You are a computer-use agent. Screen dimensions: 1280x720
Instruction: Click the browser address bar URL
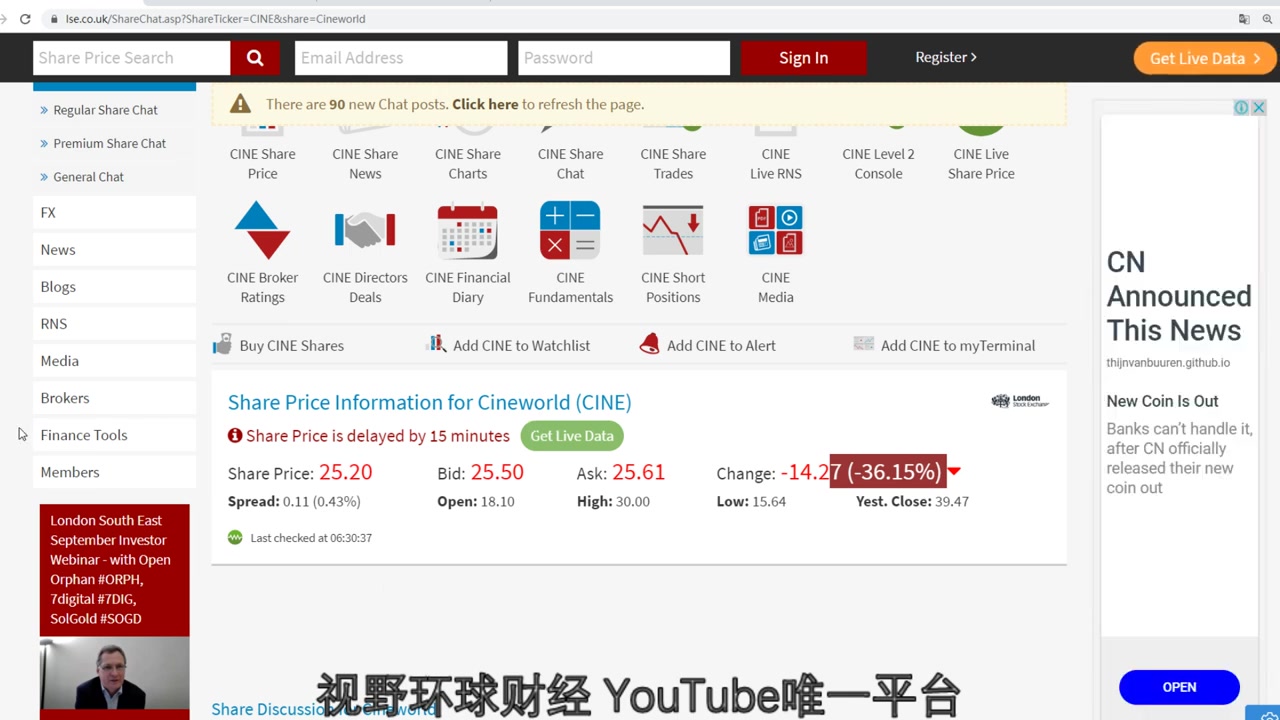[x=215, y=18]
